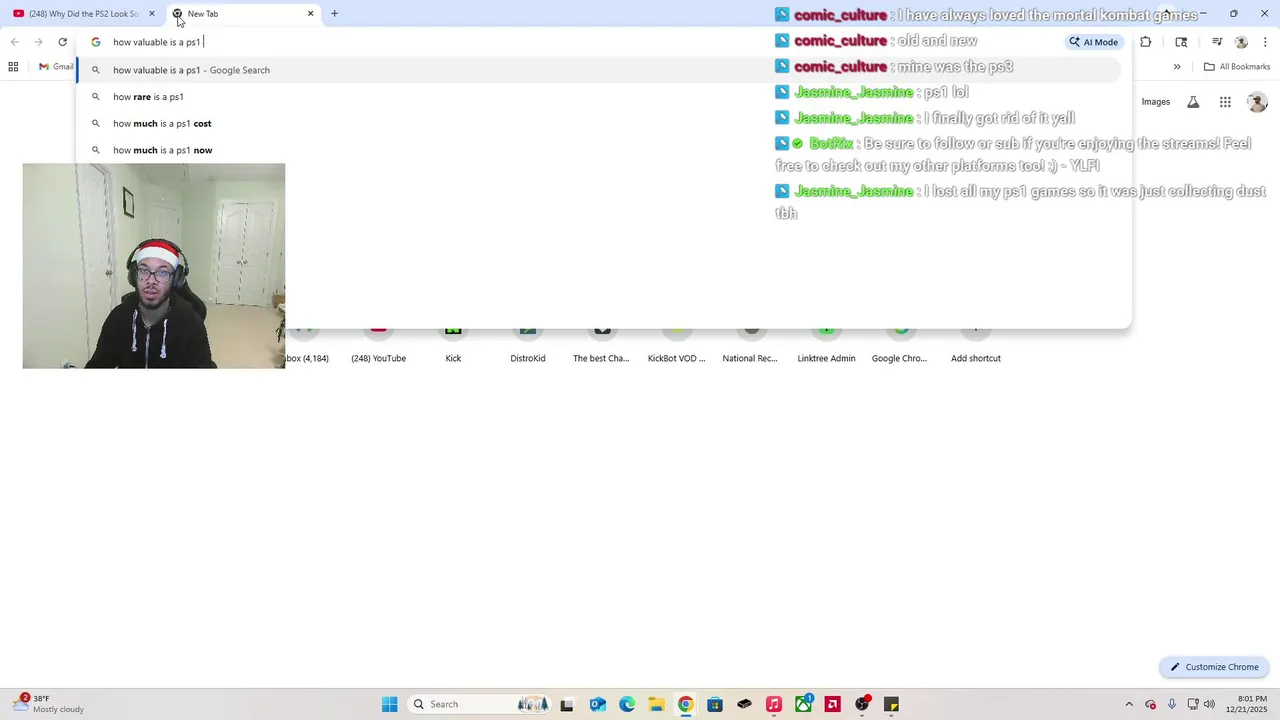This screenshot has height=720, width=1280.
Task: Open the Chrome extensions puzzle icon
Action: (x=1146, y=42)
